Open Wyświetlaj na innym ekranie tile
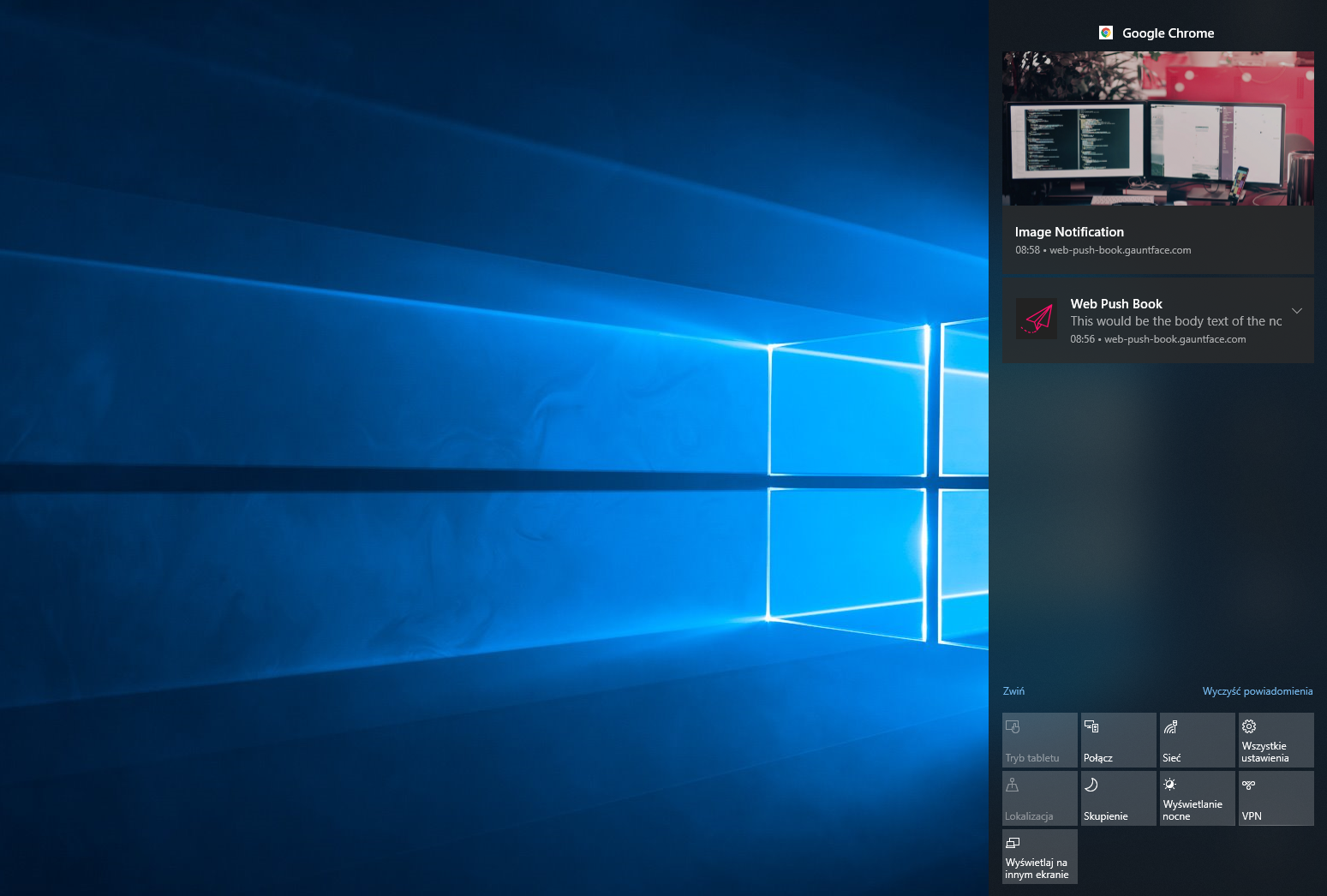The image size is (1327, 896). coord(1040,857)
